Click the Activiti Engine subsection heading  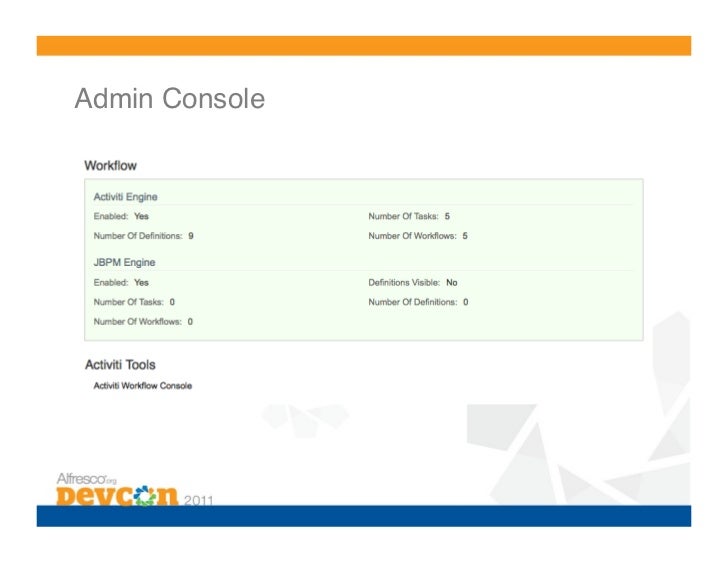coord(125,197)
